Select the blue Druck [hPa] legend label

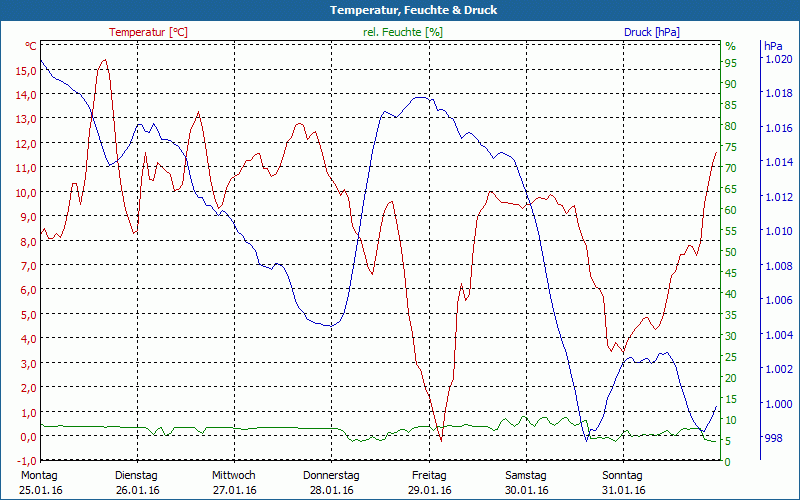[x=652, y=32]
